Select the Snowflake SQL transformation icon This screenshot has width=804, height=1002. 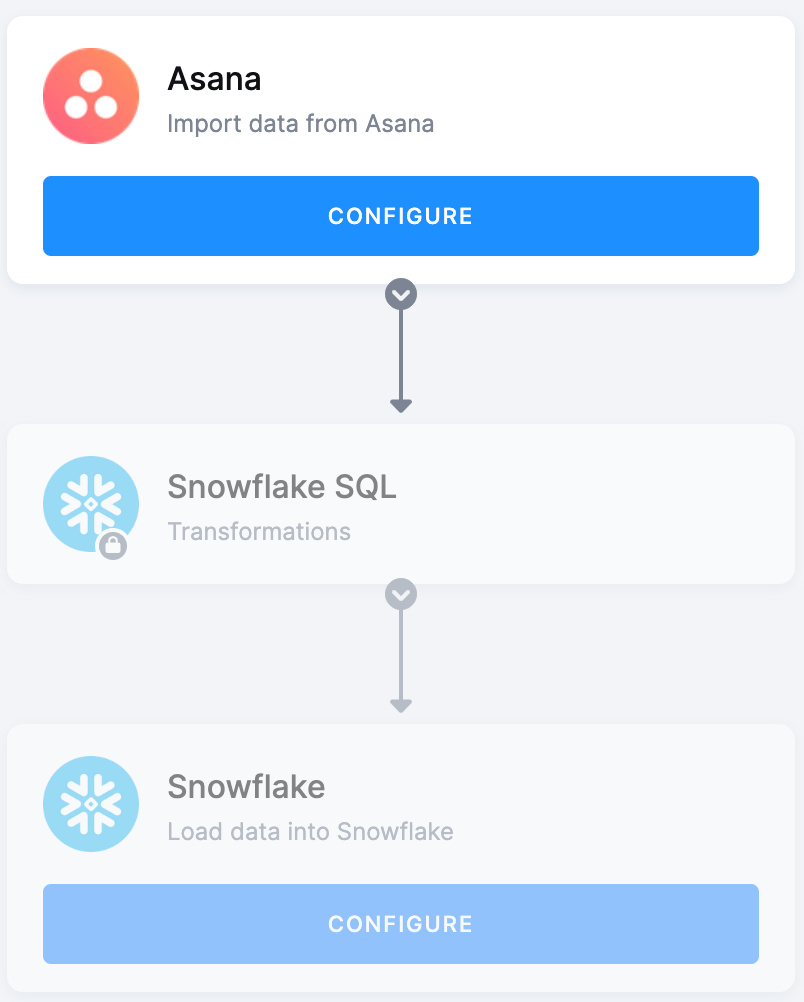click(90, 505)
